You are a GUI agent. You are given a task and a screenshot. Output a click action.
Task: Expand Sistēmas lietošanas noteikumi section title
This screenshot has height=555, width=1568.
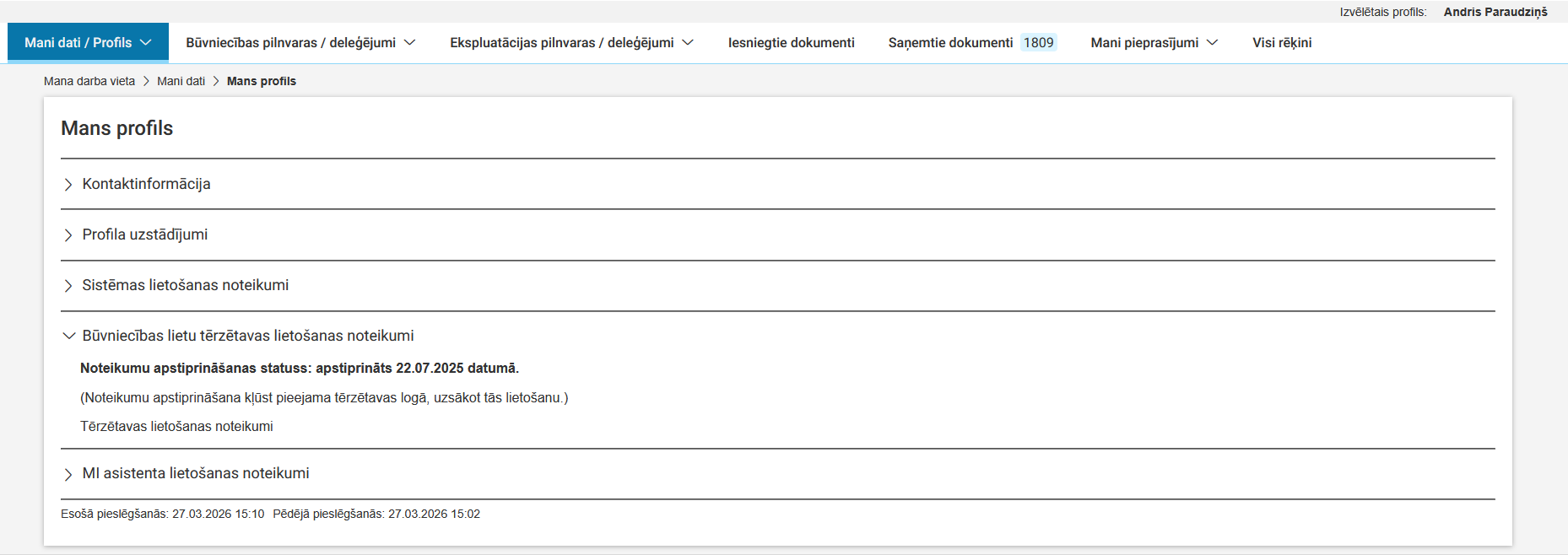(185, 285)
